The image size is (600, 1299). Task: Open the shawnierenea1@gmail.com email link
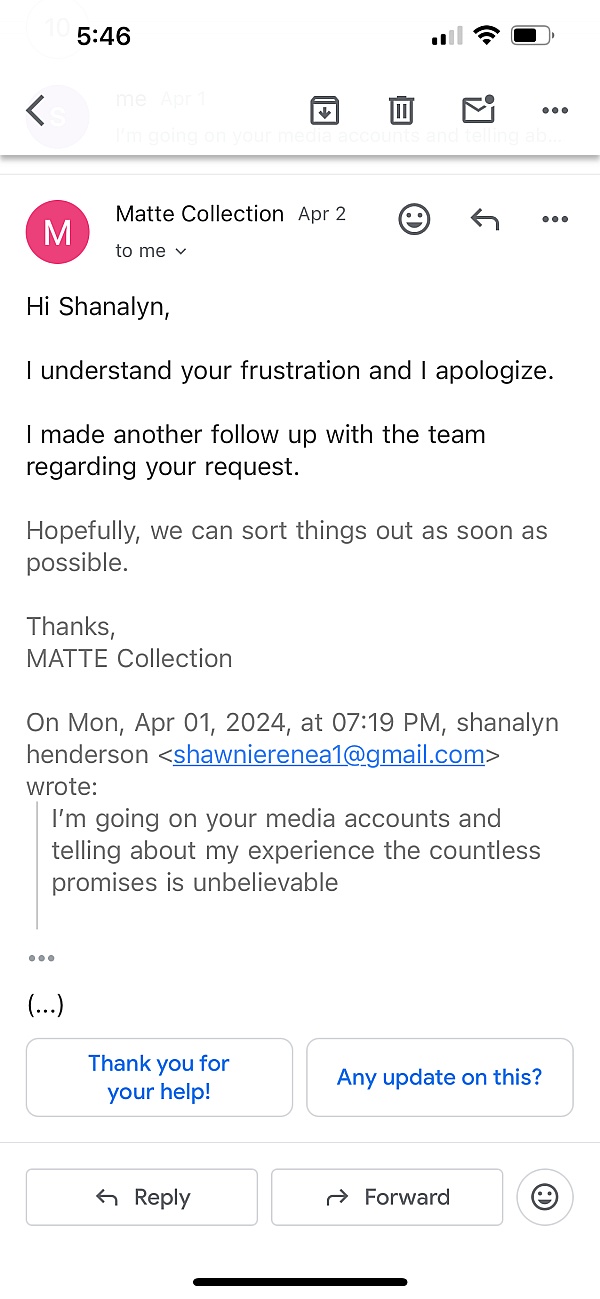point(329,755)
